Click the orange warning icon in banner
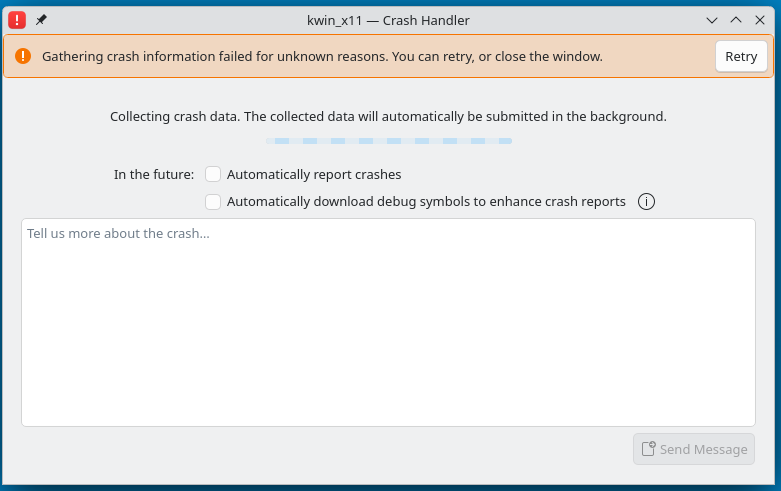This screenshot has height=491, width=781. [x=23, y=56]
